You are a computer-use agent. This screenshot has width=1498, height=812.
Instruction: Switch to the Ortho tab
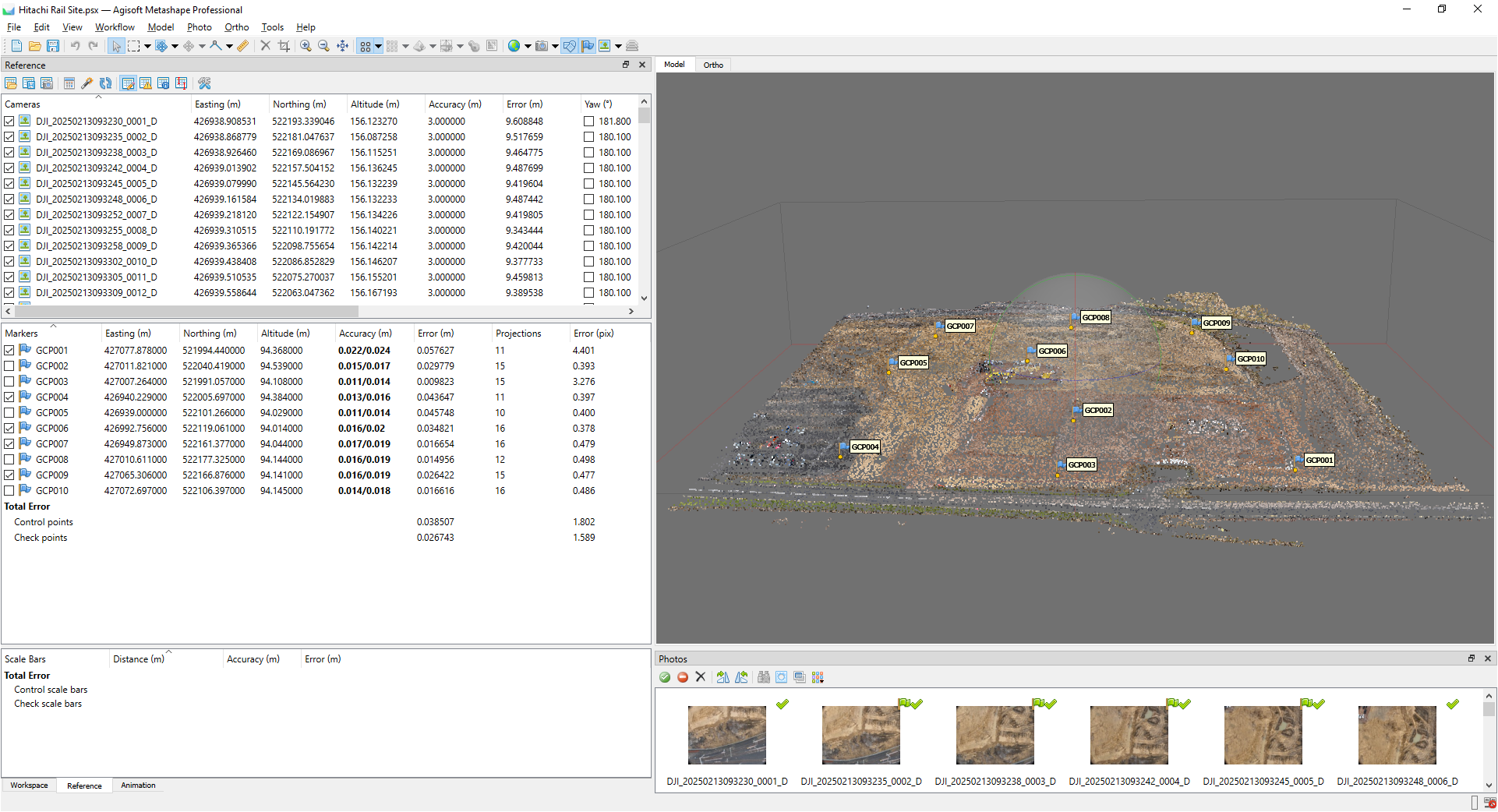(x=713, y=65)
